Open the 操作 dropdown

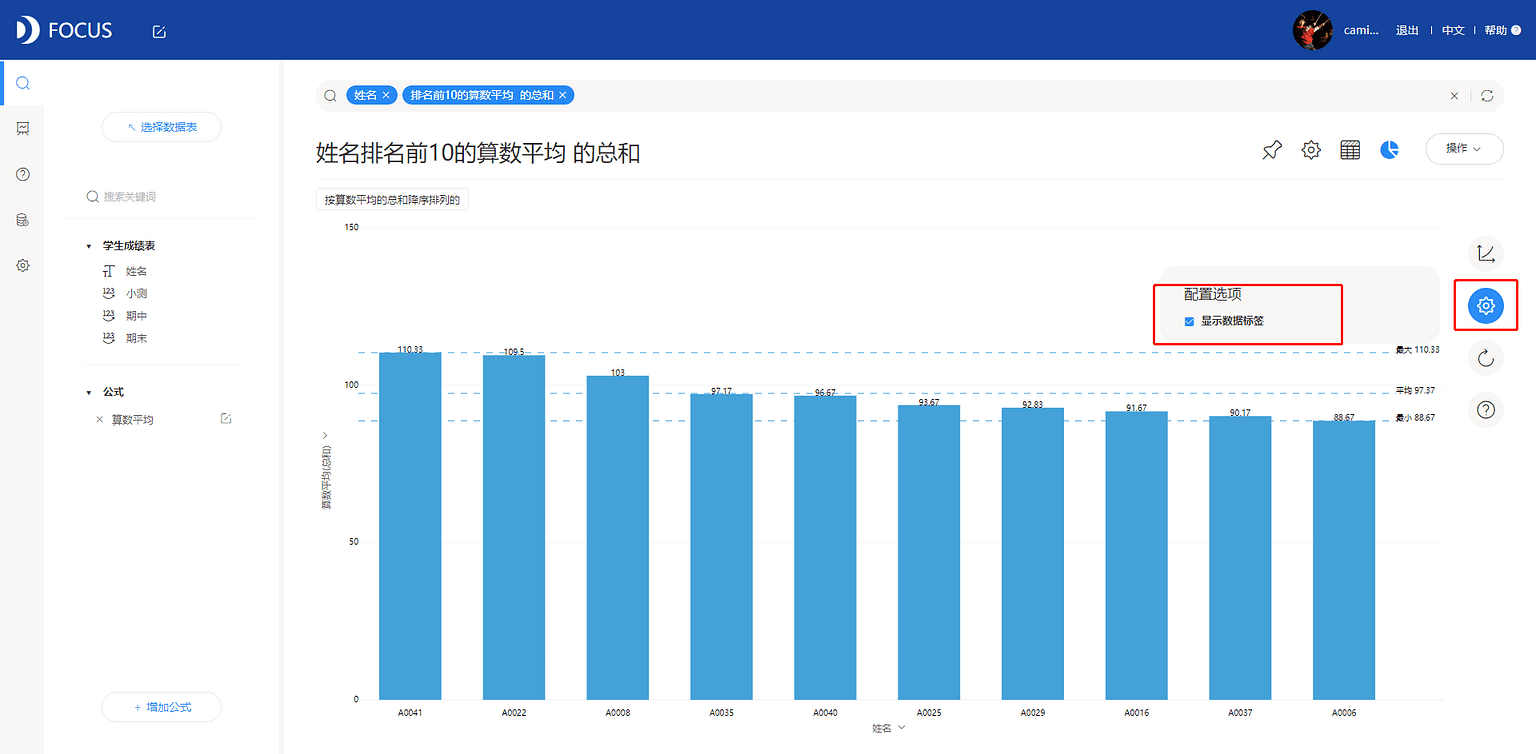coord(1464,148)
